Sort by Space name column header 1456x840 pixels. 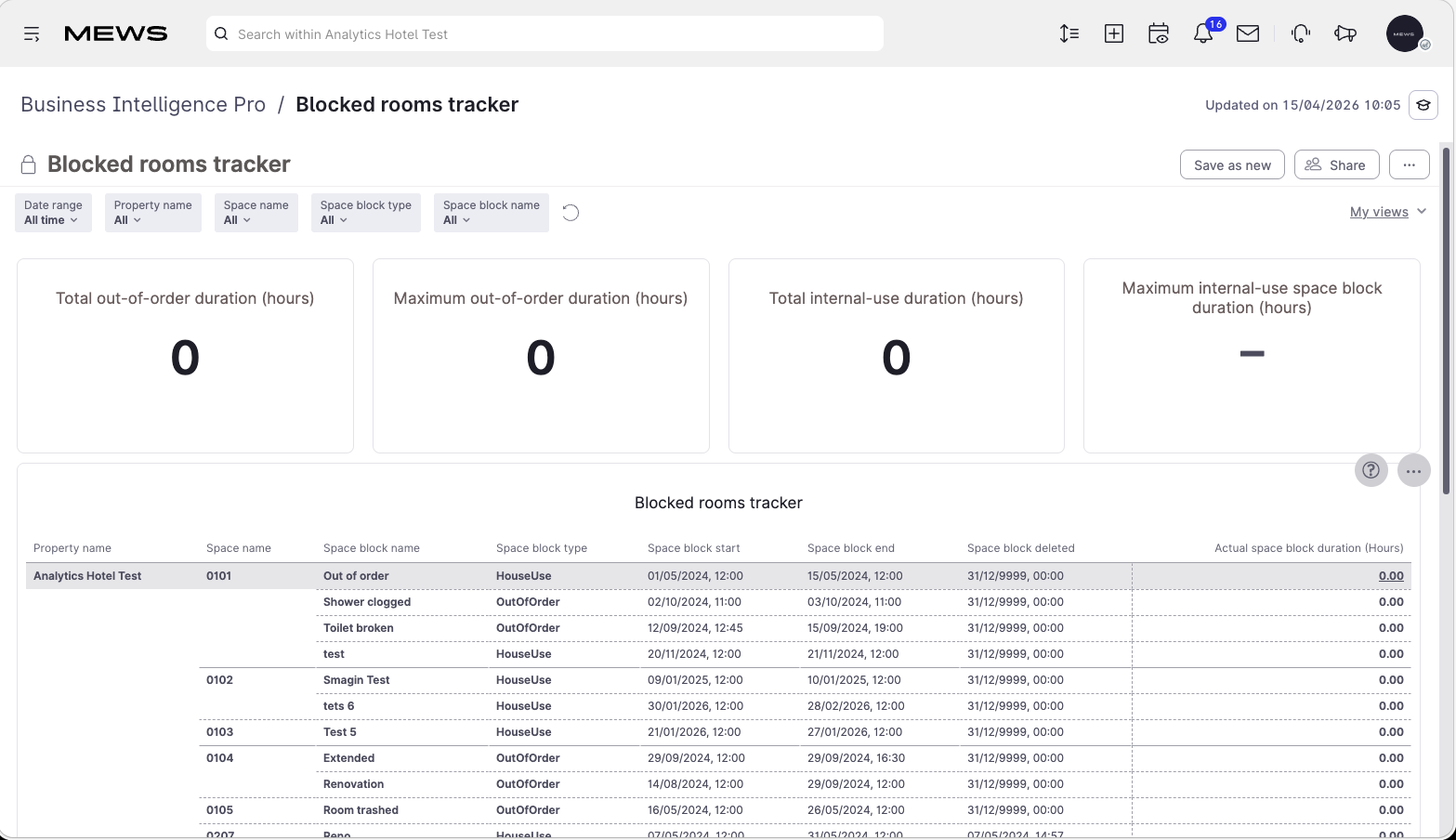click(239, 548)
